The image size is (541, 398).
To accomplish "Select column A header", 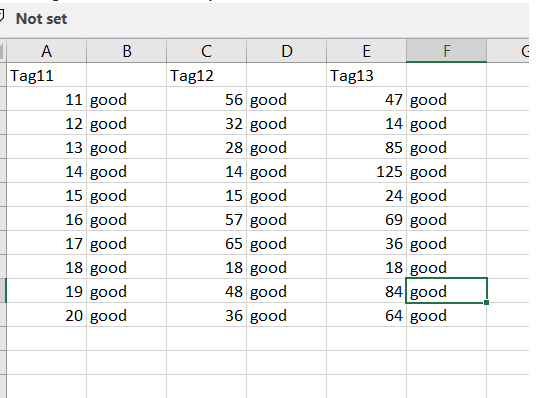I will click(x=46, y=51).
